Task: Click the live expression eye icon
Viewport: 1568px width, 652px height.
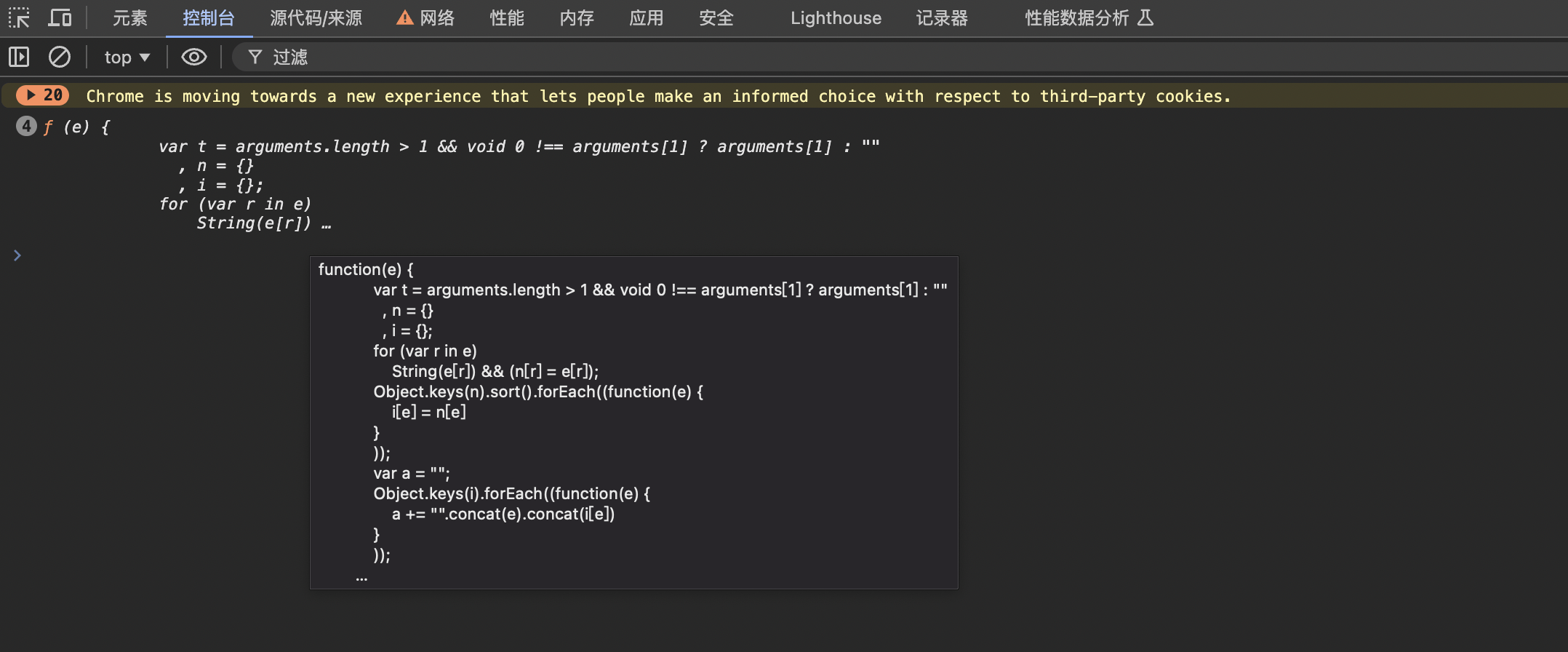Action: [x=193, y=57]
